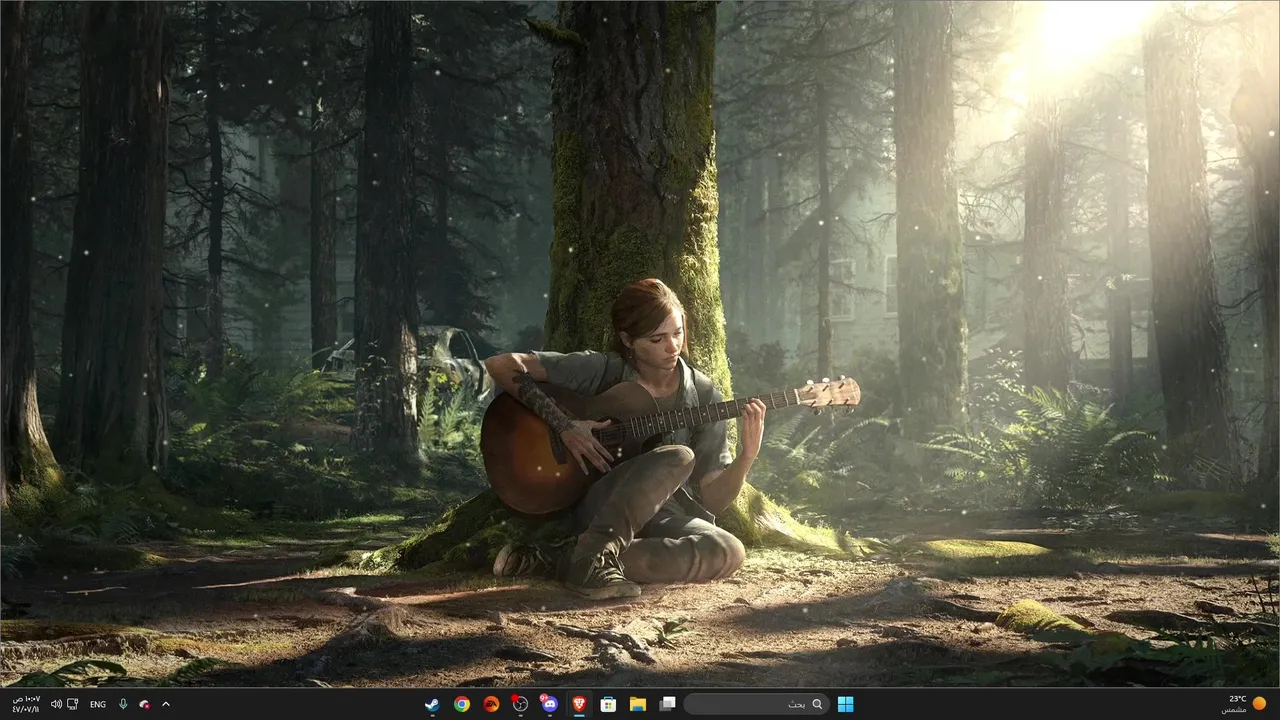The width and height of the screenshot is (1280, 720).
Task: Open the weather widget showing 23°C
Action: click(x=1243, y=704)
